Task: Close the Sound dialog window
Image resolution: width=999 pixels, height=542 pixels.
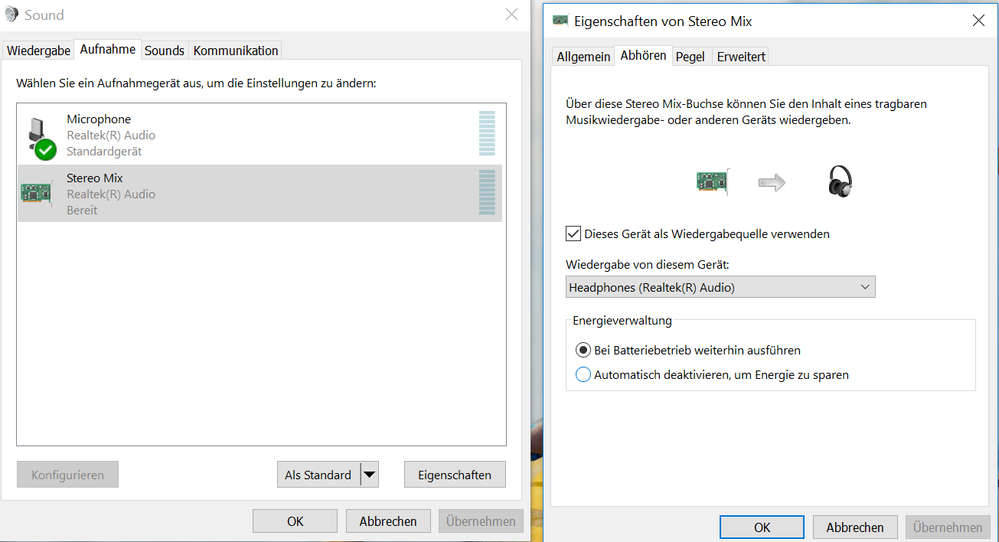Action: (511, 14)
